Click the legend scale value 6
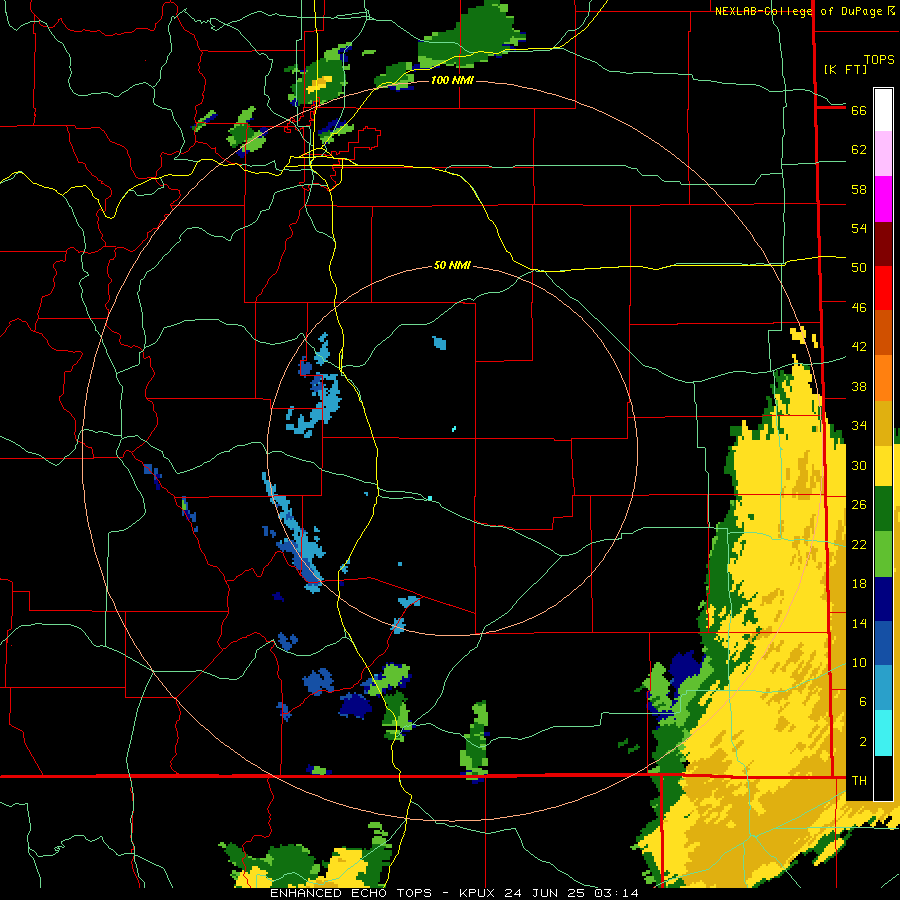900x900 pixels. (862, 702)
